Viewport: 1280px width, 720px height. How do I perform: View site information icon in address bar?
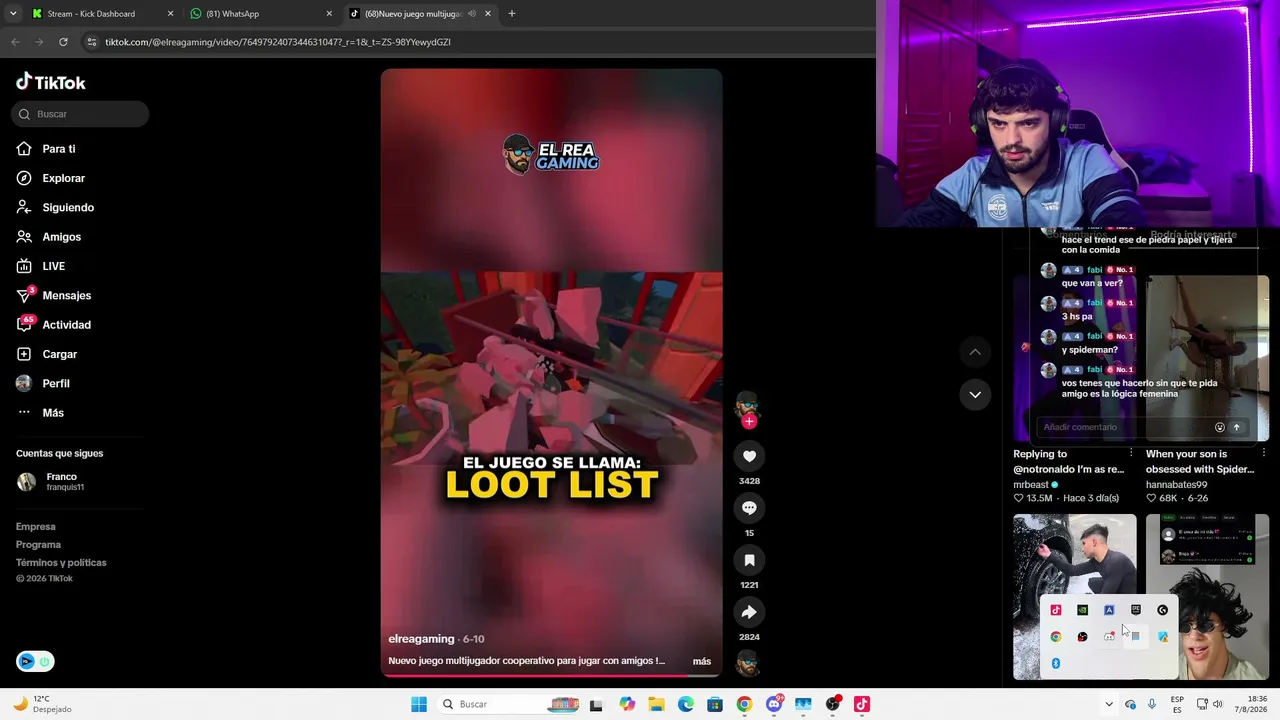(92, 42)
